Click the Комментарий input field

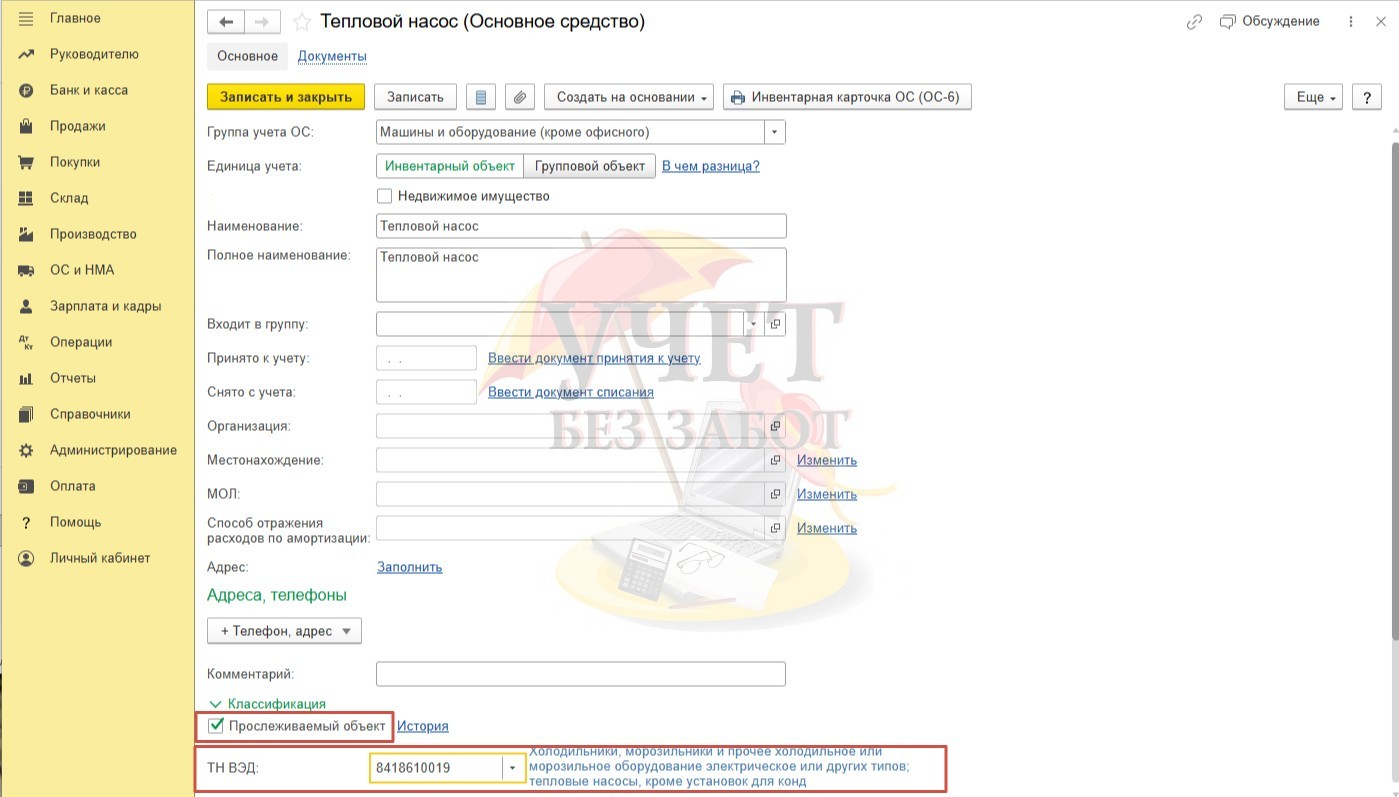click(580, 674)
